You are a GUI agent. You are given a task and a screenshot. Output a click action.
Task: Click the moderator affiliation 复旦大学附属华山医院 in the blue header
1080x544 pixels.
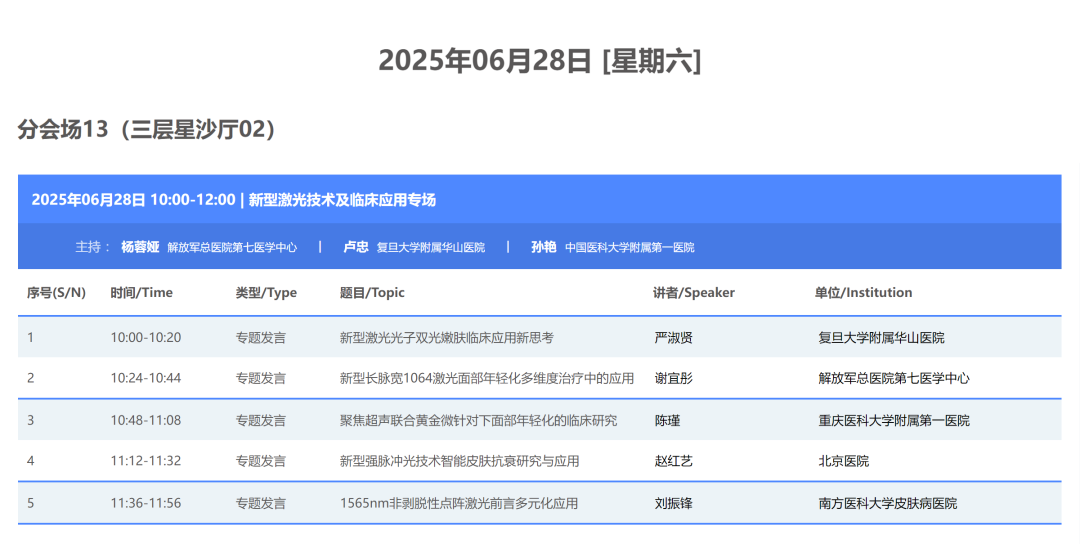click(x=430, y=247)
